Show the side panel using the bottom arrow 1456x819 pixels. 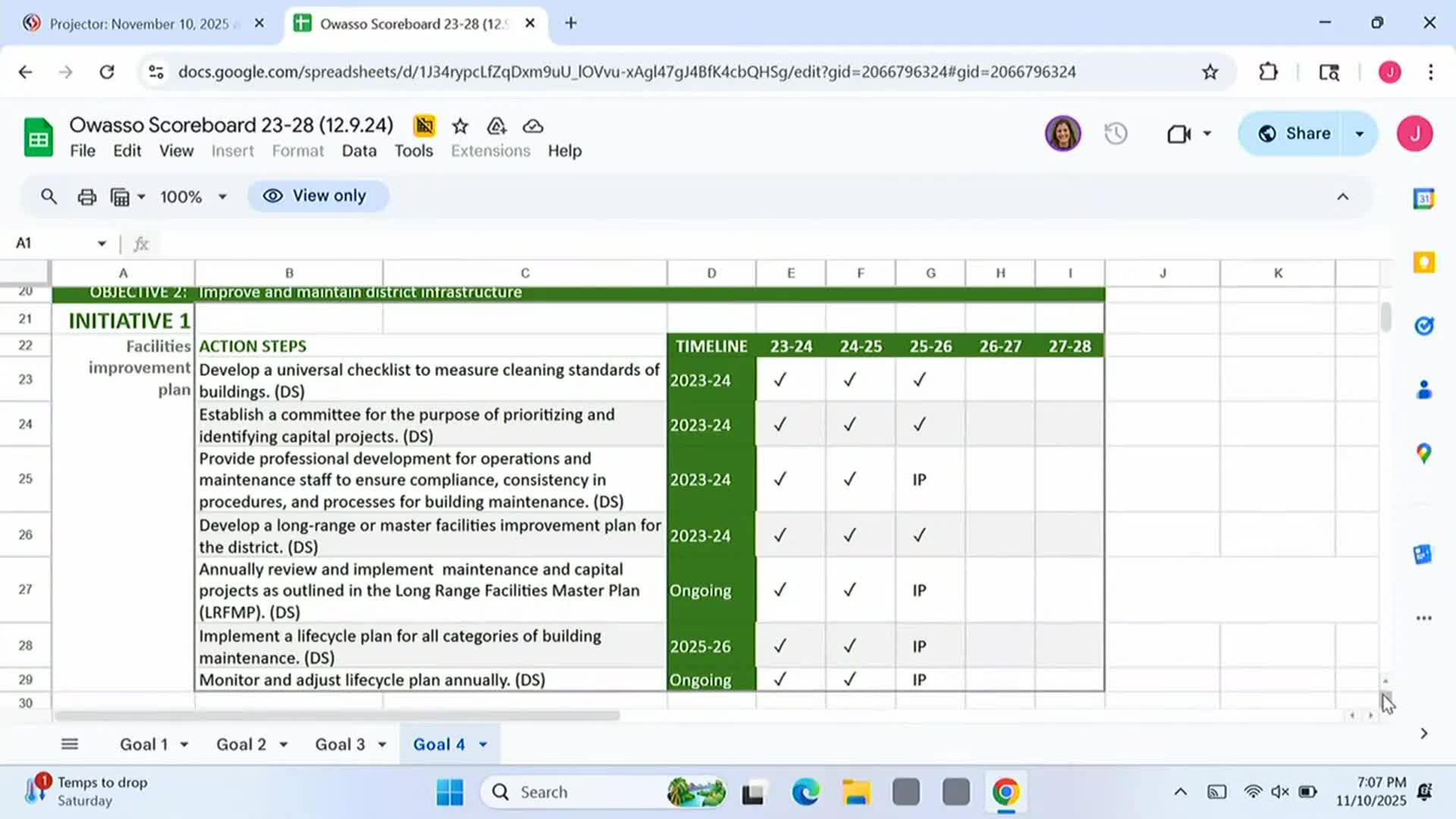(1423, 733)
